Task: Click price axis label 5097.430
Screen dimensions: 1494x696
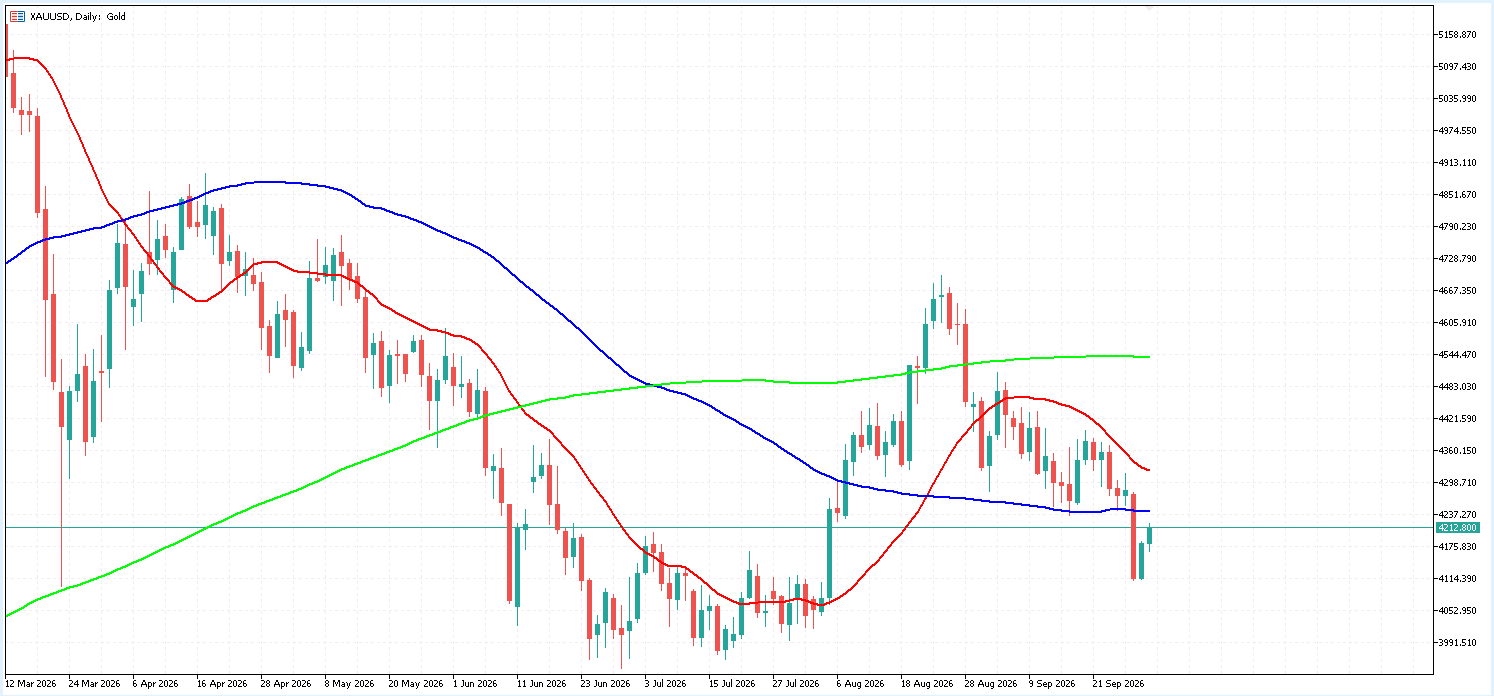Action: click(x=1457, y=67)
